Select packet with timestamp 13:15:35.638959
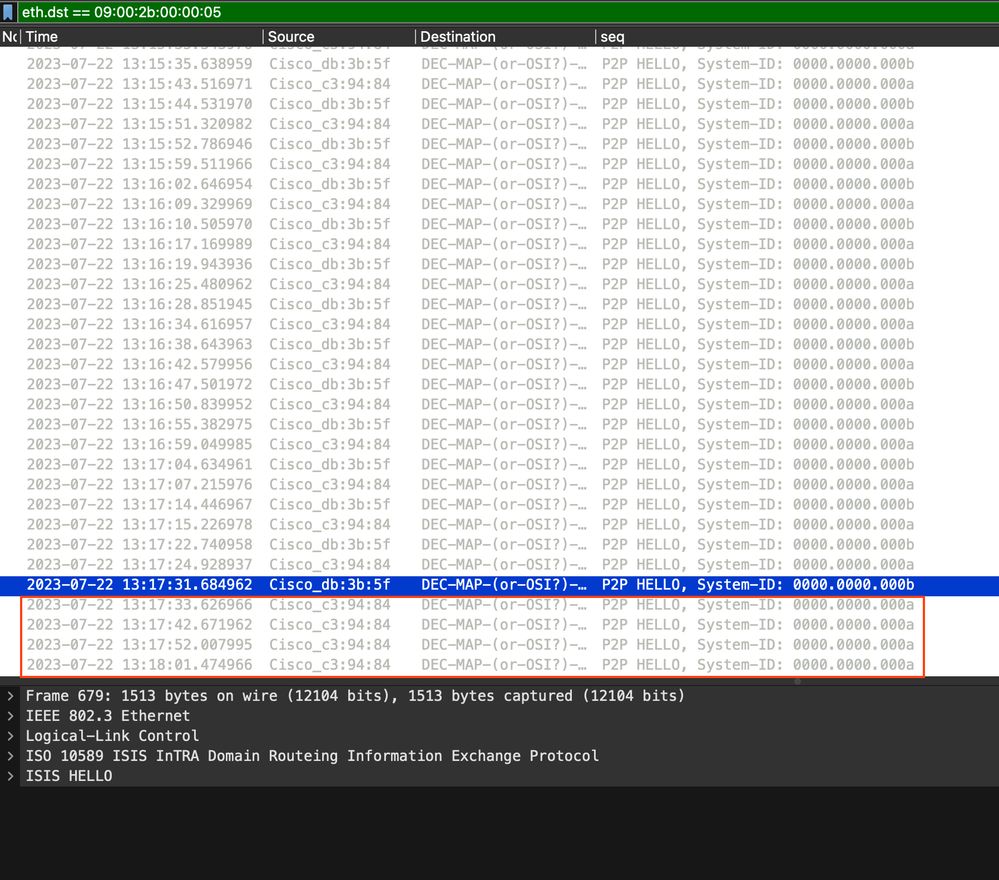999x880 pixels. [500, 64]
